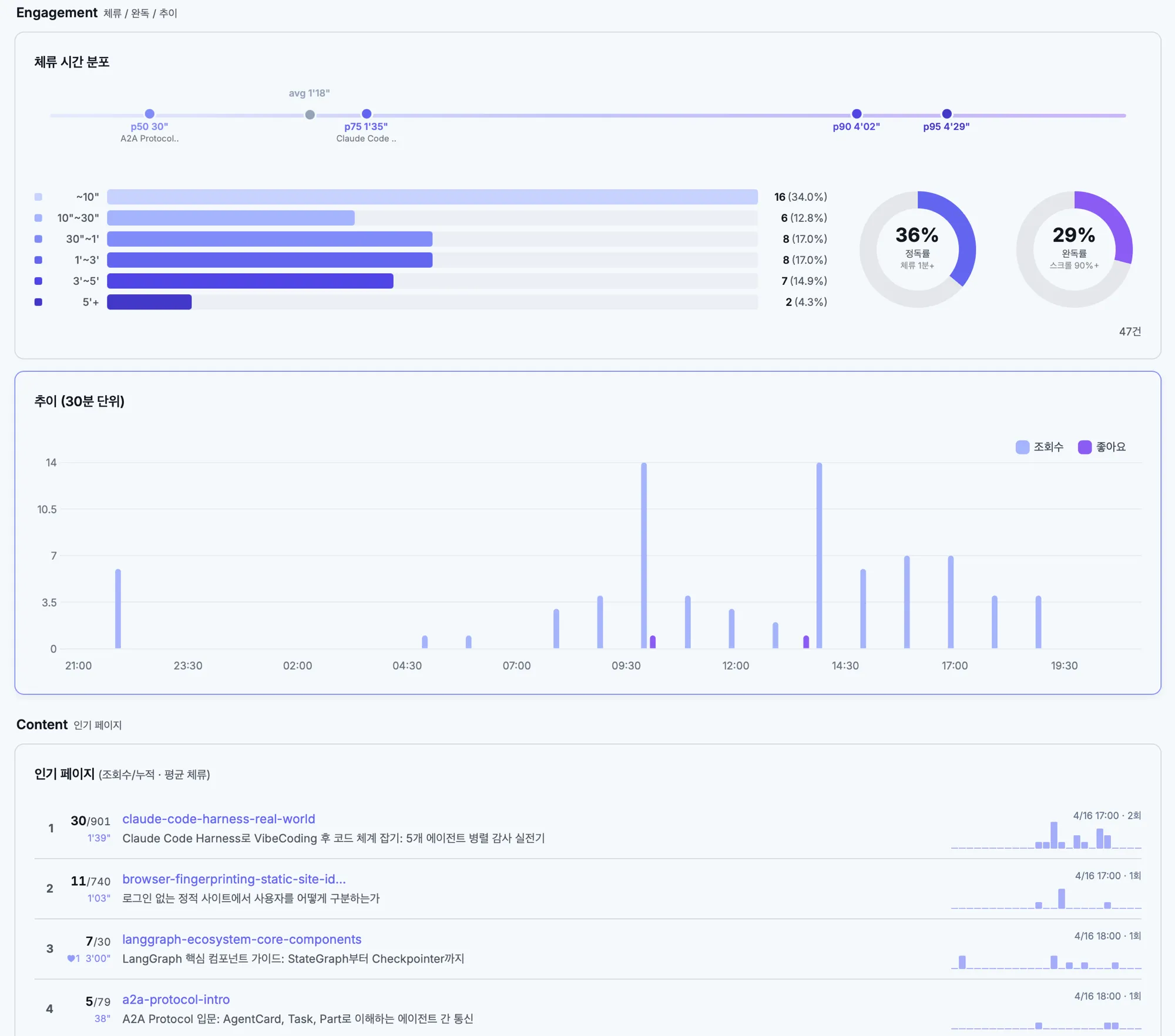Click the p90 4'02" percentile dot
Viewport: 1175px width, 1036px height.
[857, 114]
